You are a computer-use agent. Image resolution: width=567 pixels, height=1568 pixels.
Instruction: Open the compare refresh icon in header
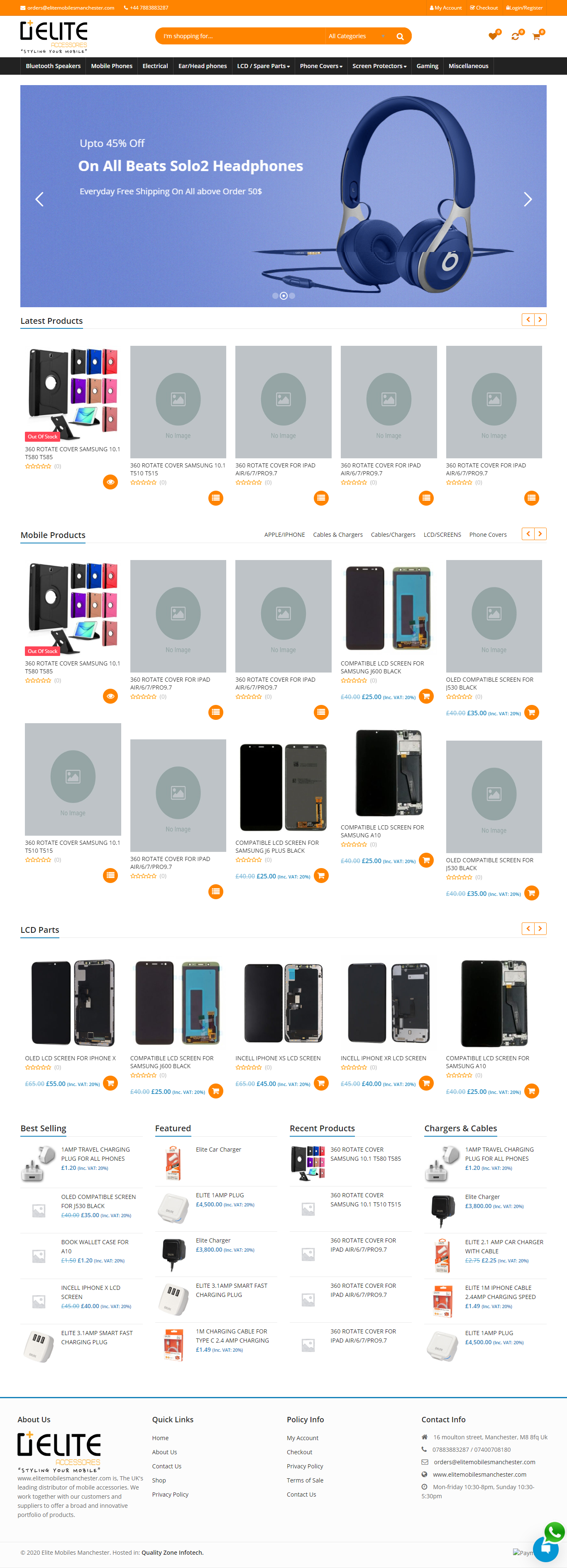[x=515, y=37]
